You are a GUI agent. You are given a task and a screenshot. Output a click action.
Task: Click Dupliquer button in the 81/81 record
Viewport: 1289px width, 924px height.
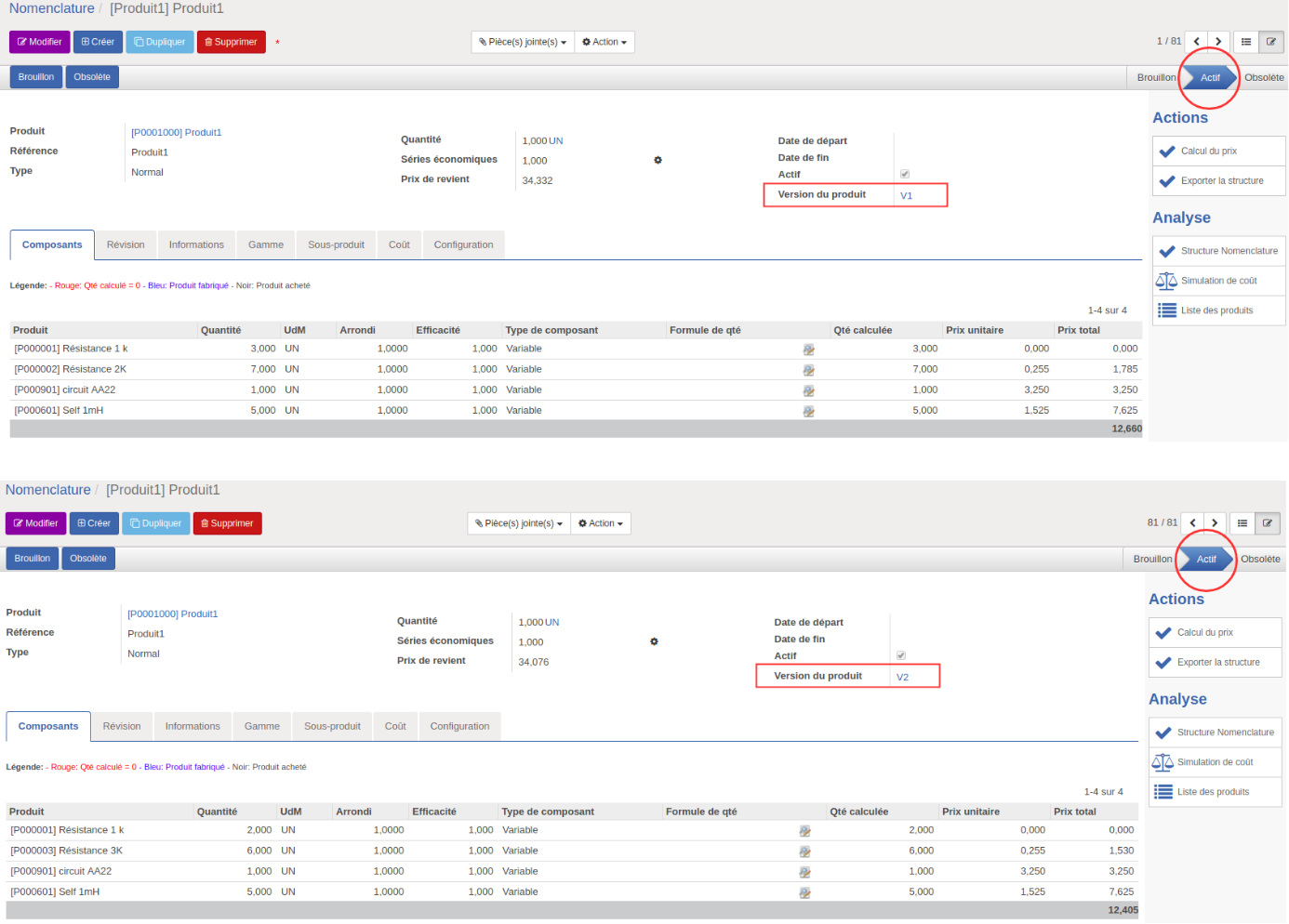click(156, 523)
